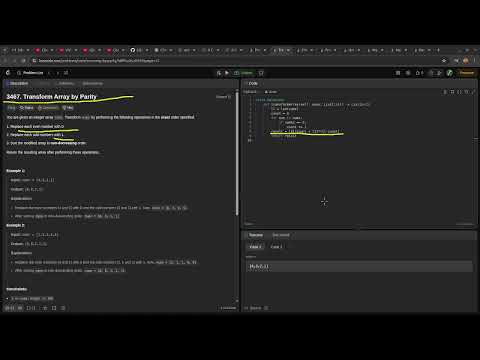The width and height of the screenshot is (480, 360).
Task: Open the browser extensions icon
Action: pyautogui.click(x=456, y=61)
